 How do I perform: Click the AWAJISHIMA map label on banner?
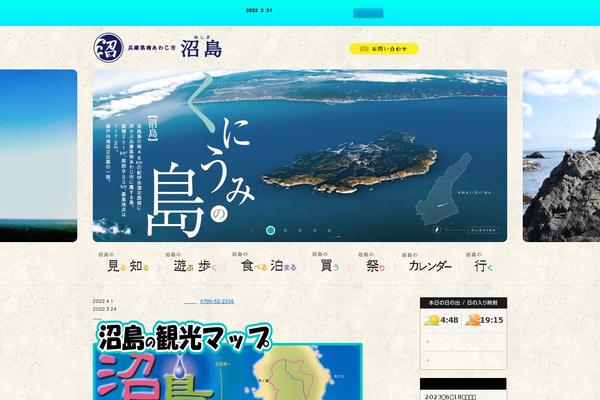474,193
